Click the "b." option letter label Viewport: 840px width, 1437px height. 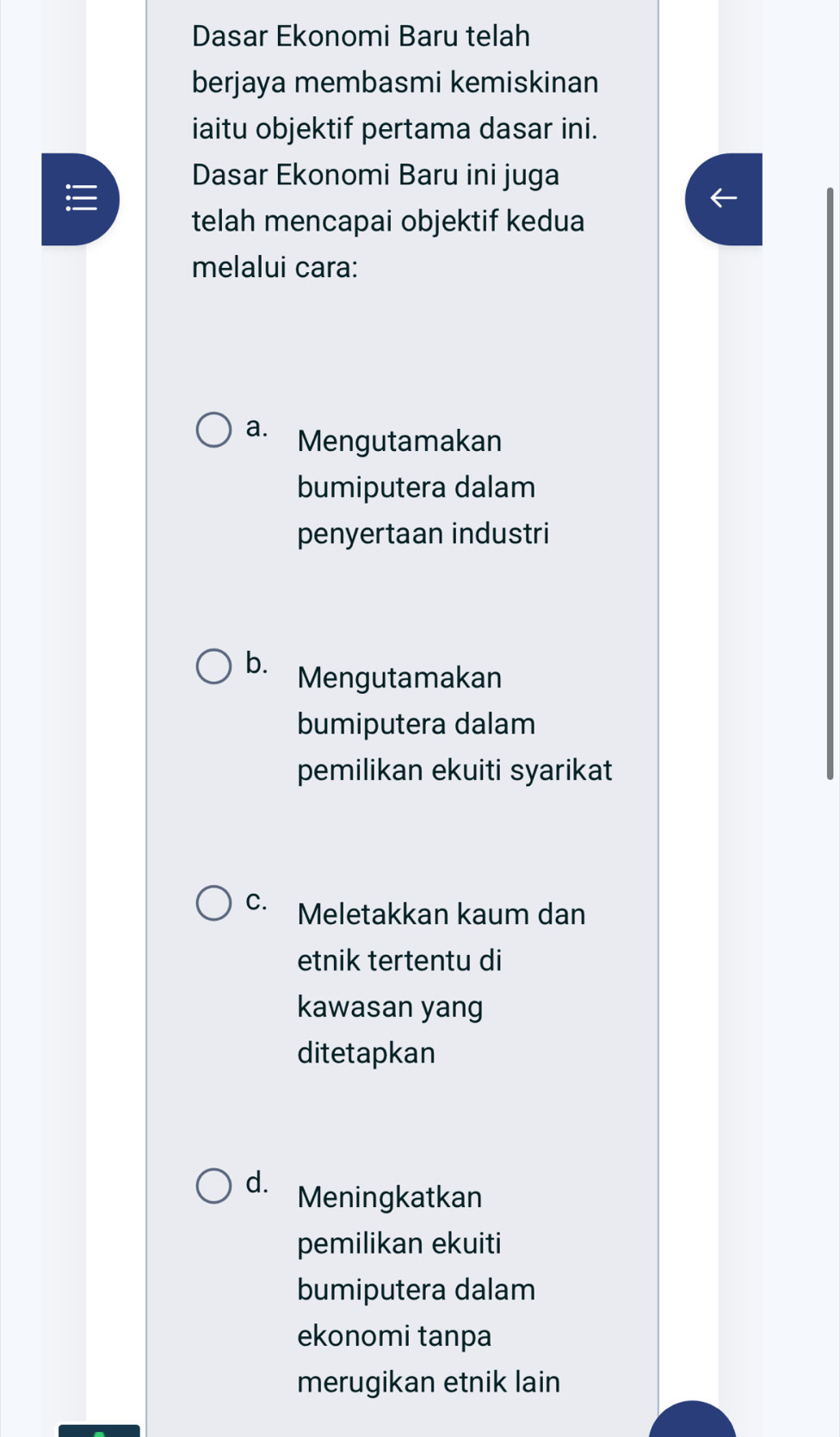[256, 663]
